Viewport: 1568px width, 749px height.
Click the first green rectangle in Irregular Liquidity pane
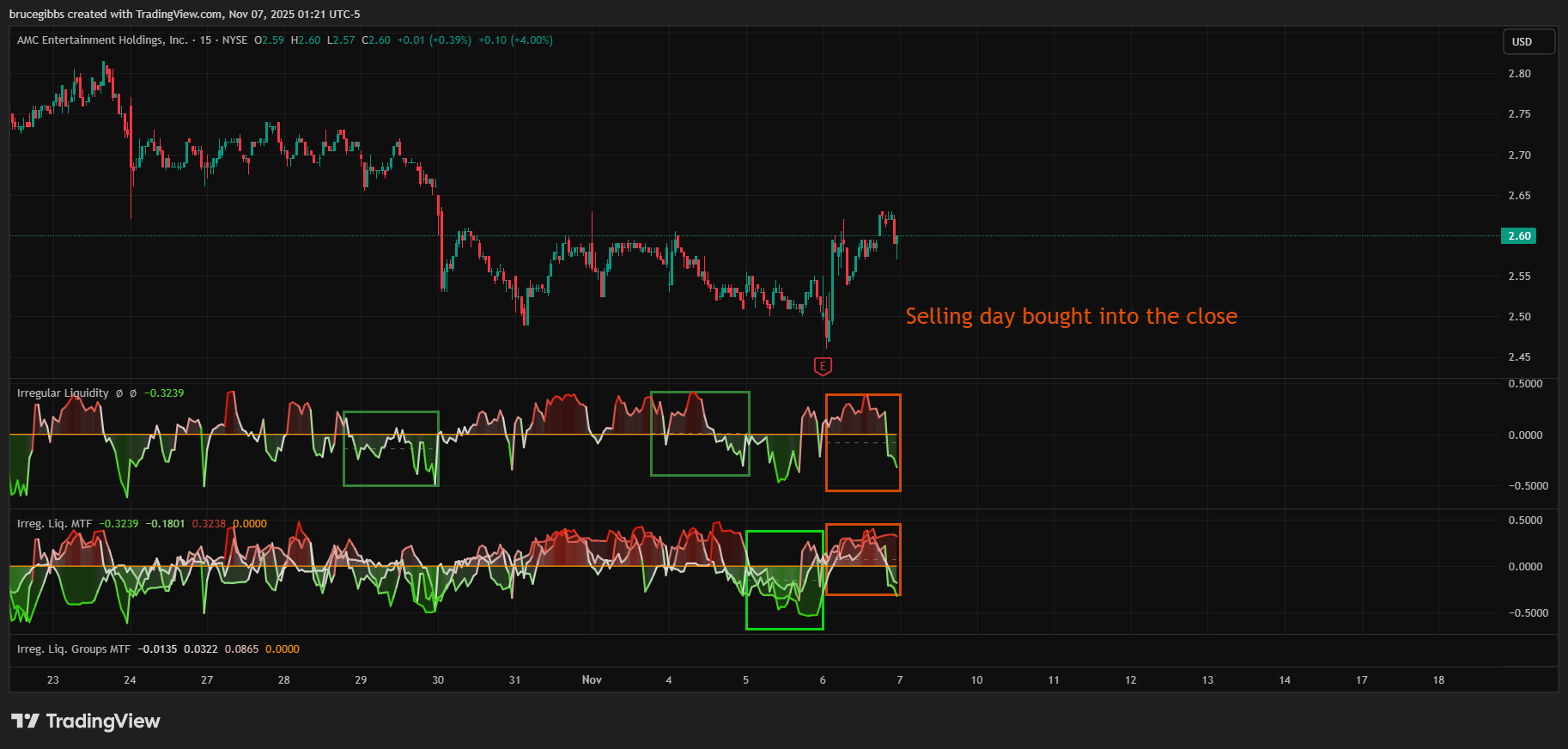pyautogui.click(x=391, y=412)
